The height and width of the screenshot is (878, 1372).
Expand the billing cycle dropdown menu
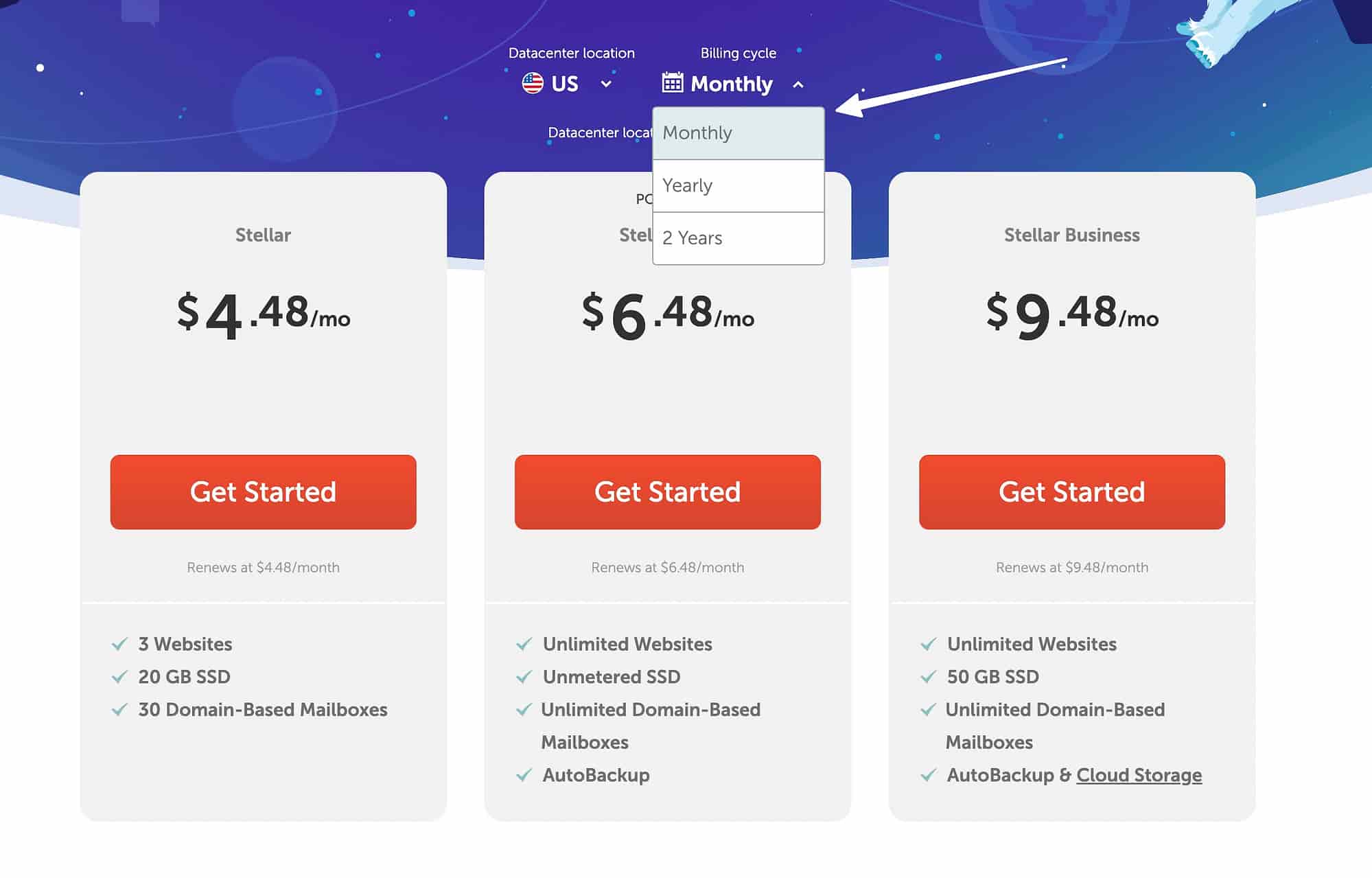pyautogui.click(x=730, y=85)
